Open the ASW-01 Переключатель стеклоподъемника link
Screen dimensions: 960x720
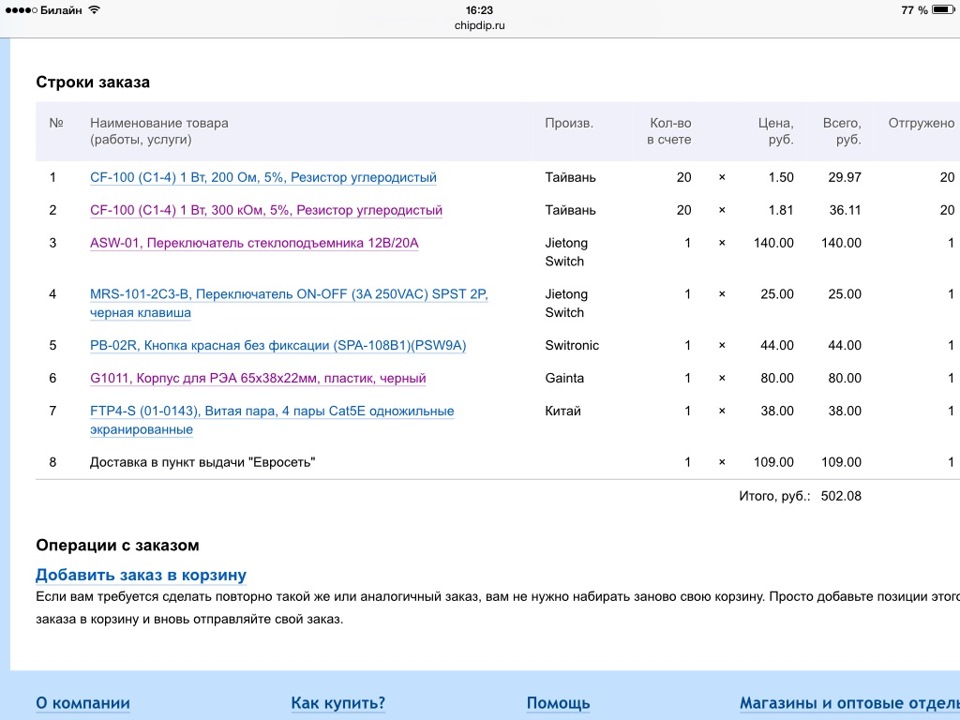(x=254, y=243)
